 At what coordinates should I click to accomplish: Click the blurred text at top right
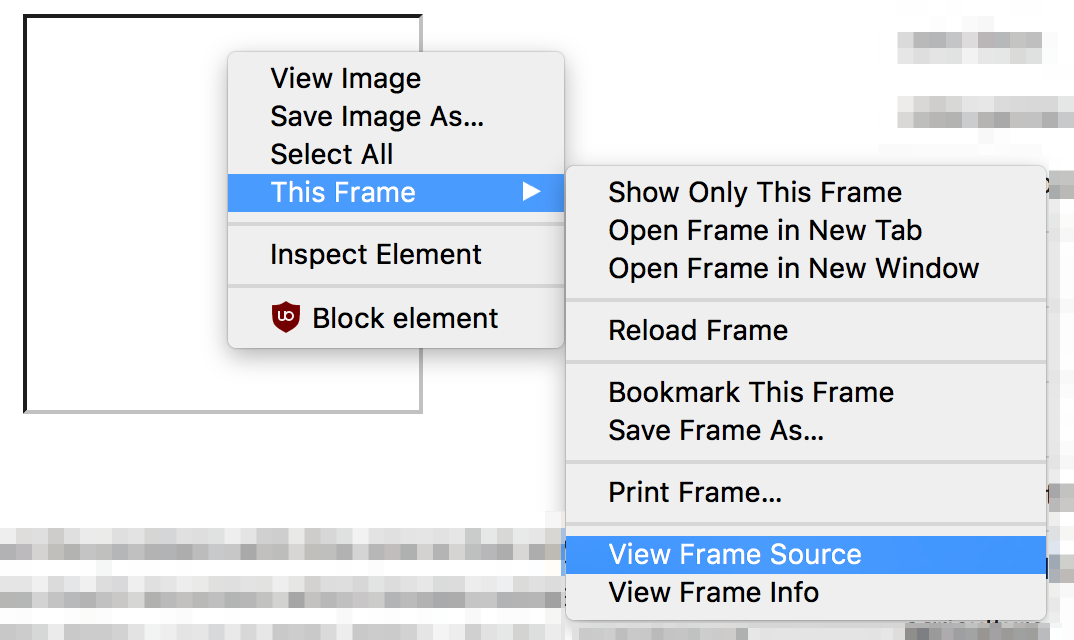coord(969,47)
